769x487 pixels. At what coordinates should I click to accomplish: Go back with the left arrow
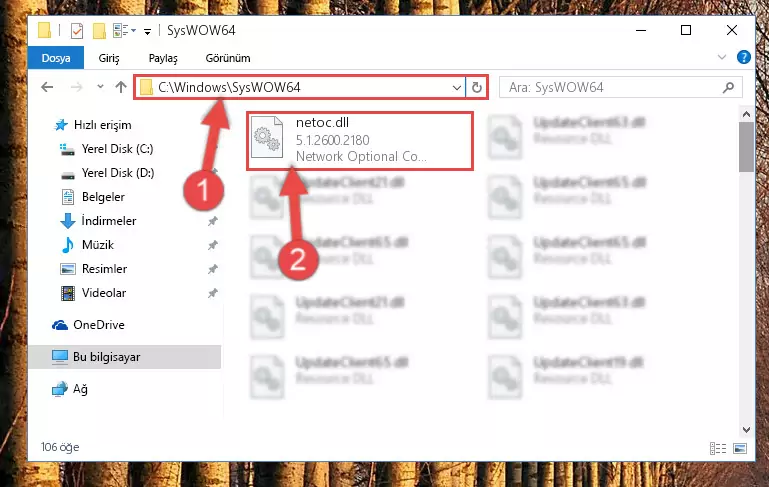(47, 87)
